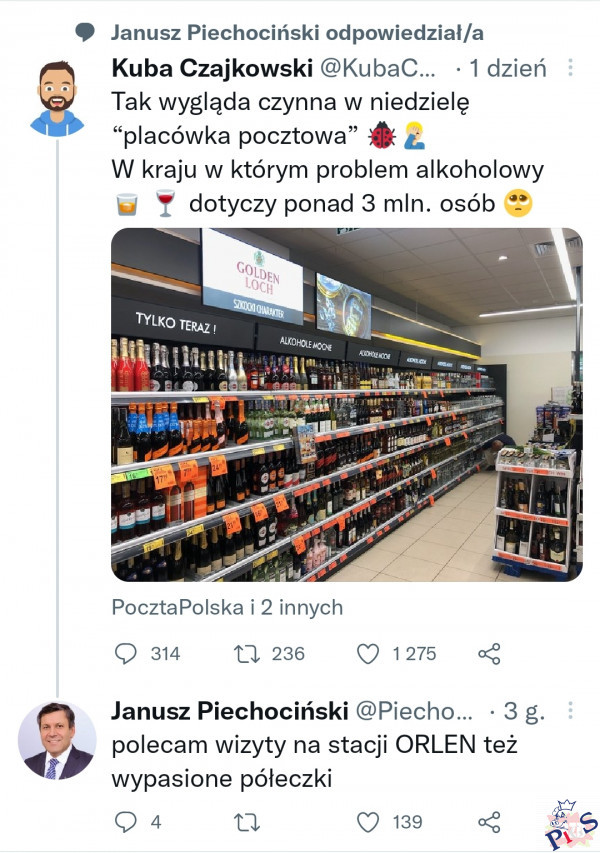Open Janusz Piechociński's profile photo
The width and height of the screenshot is (600, 853).
(x=57, y=740)
